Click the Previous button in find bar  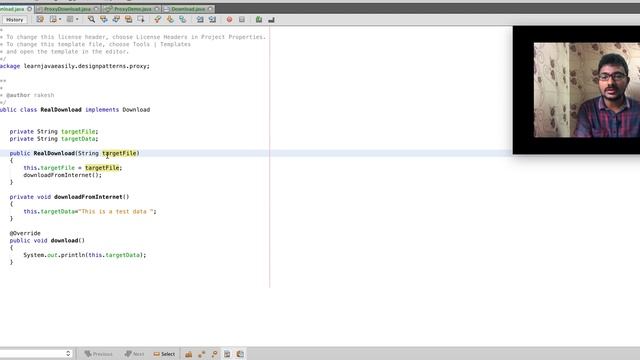[98, 354]
